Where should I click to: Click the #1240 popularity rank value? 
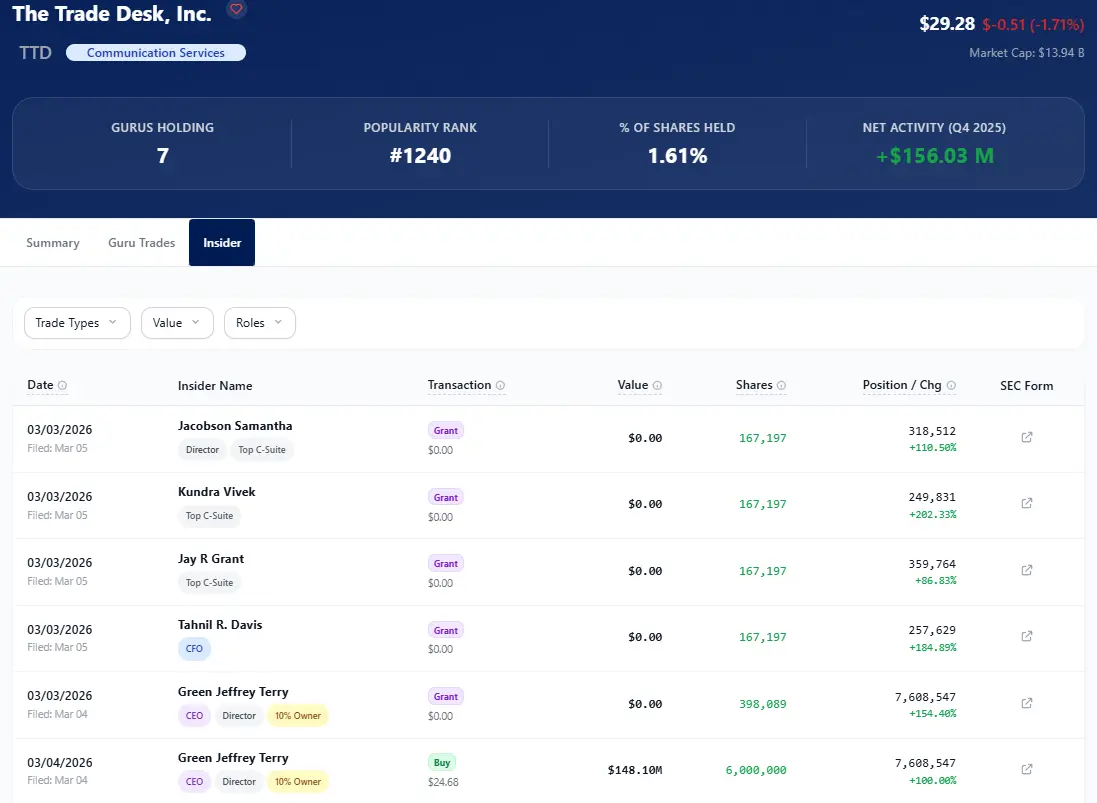[x=420, y=155]
